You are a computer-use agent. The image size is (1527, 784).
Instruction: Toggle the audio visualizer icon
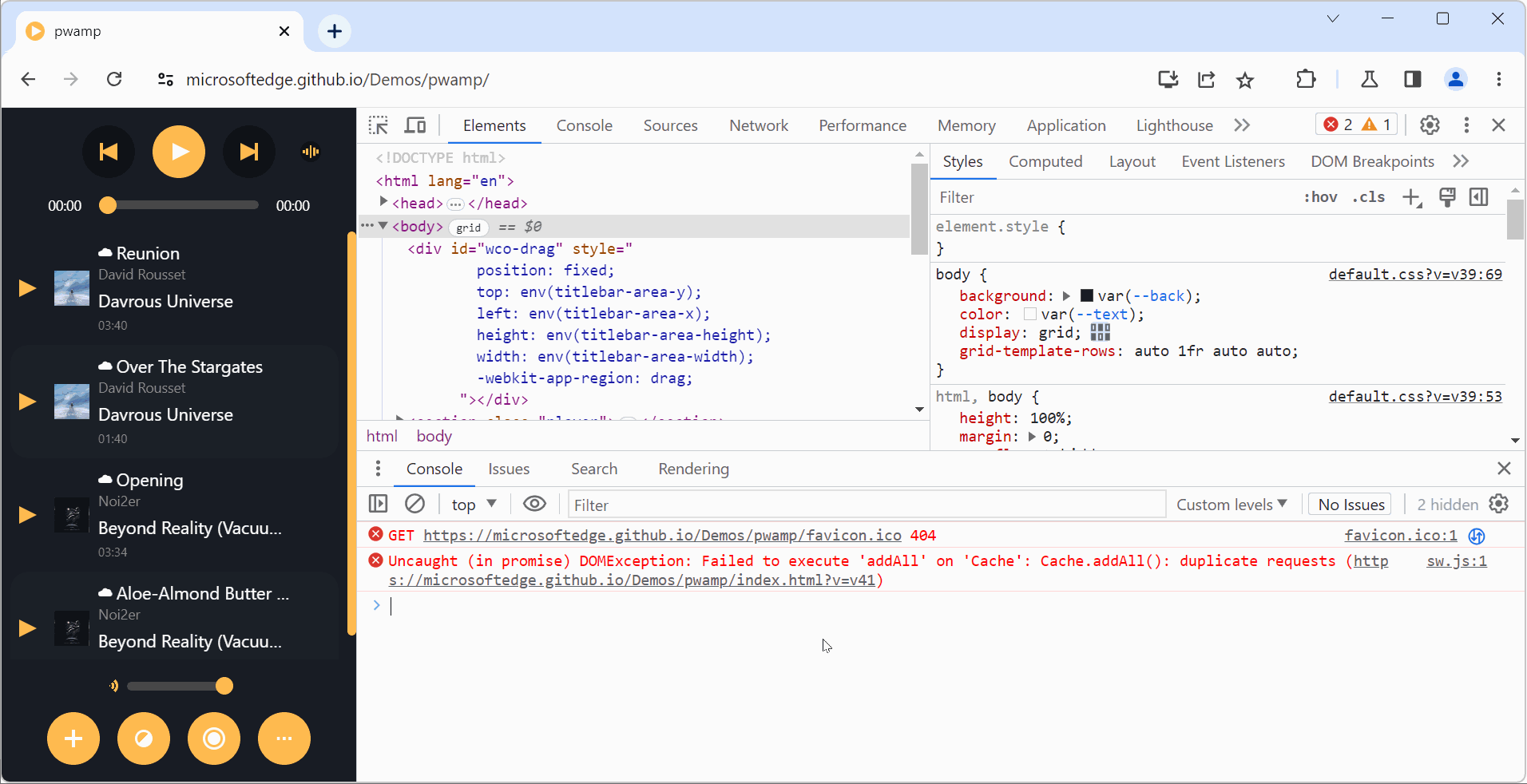311,152
